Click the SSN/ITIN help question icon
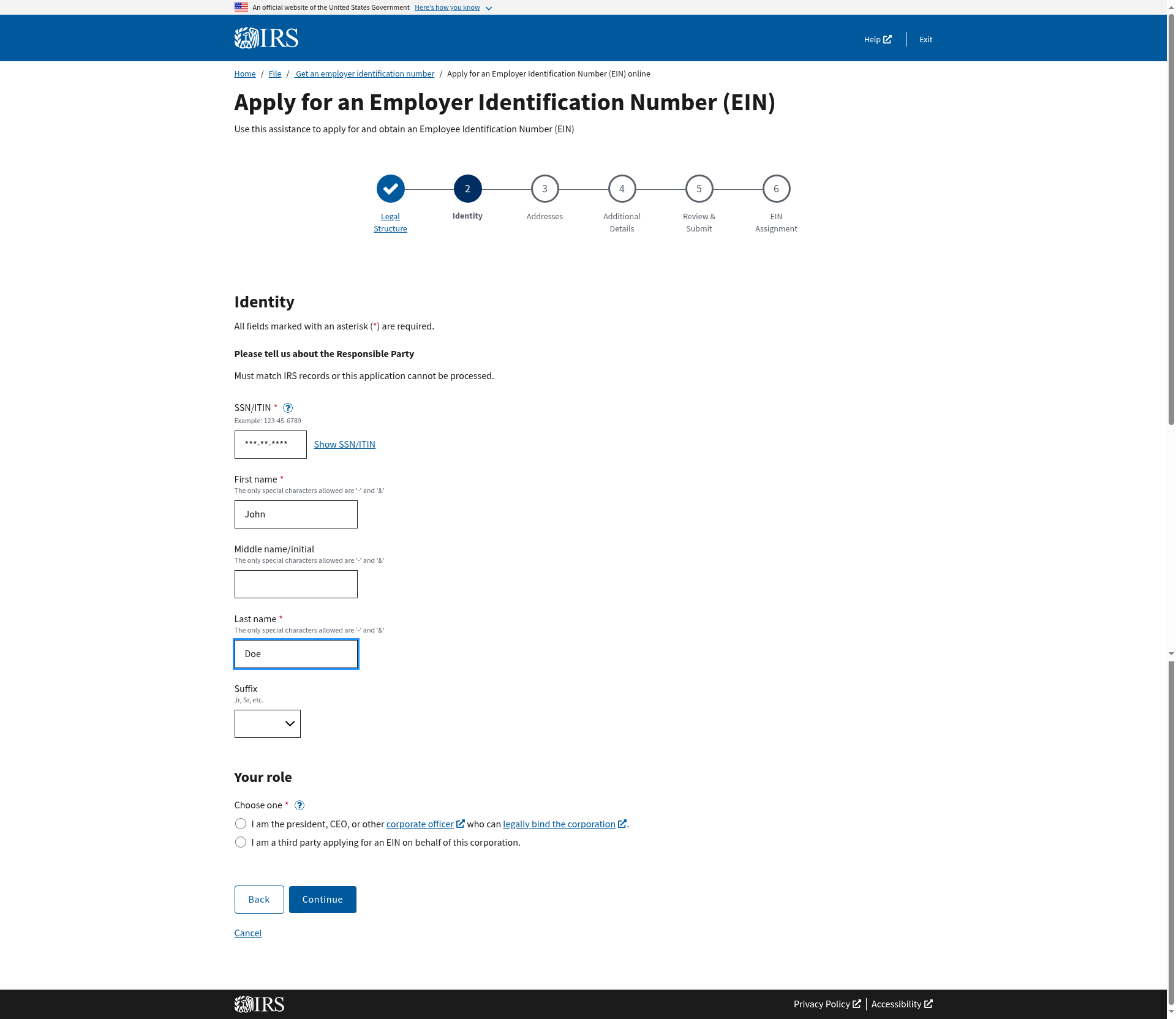 pos(288,408)
